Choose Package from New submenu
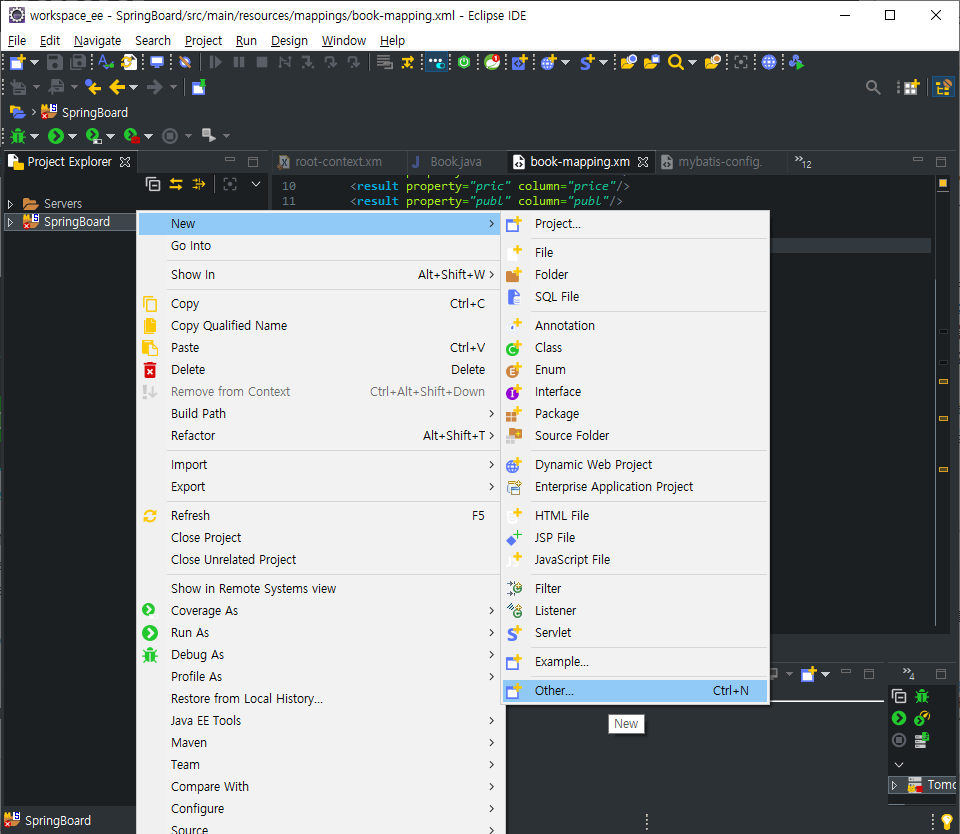960x834 pixels. [635, 414]
